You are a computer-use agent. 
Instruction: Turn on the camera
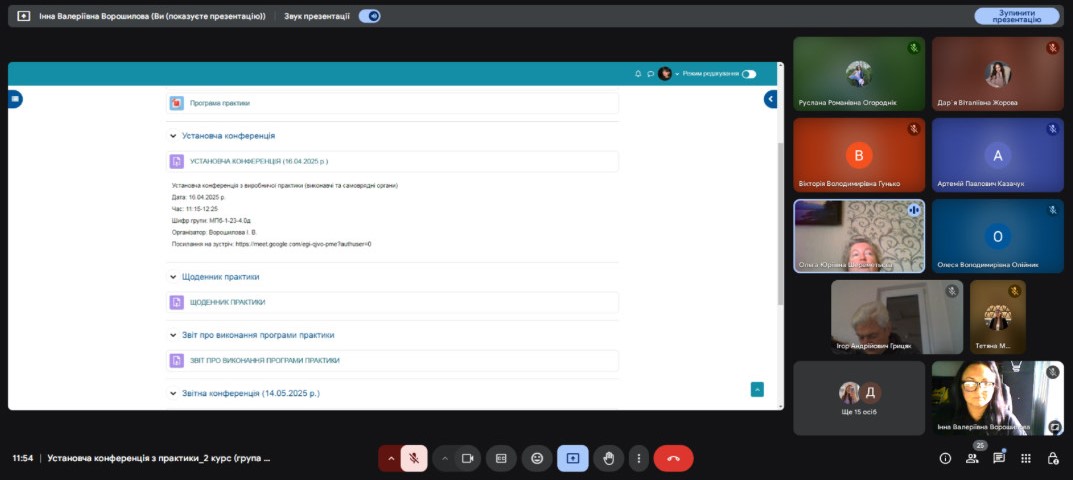tap(467, 458)
